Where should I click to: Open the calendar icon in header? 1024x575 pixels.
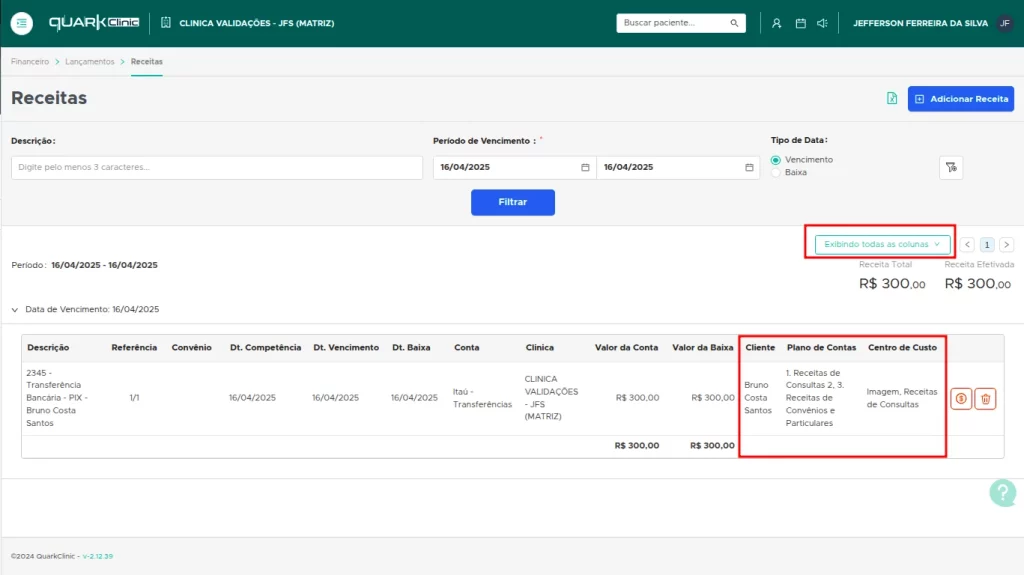click(x=800, y=23)
